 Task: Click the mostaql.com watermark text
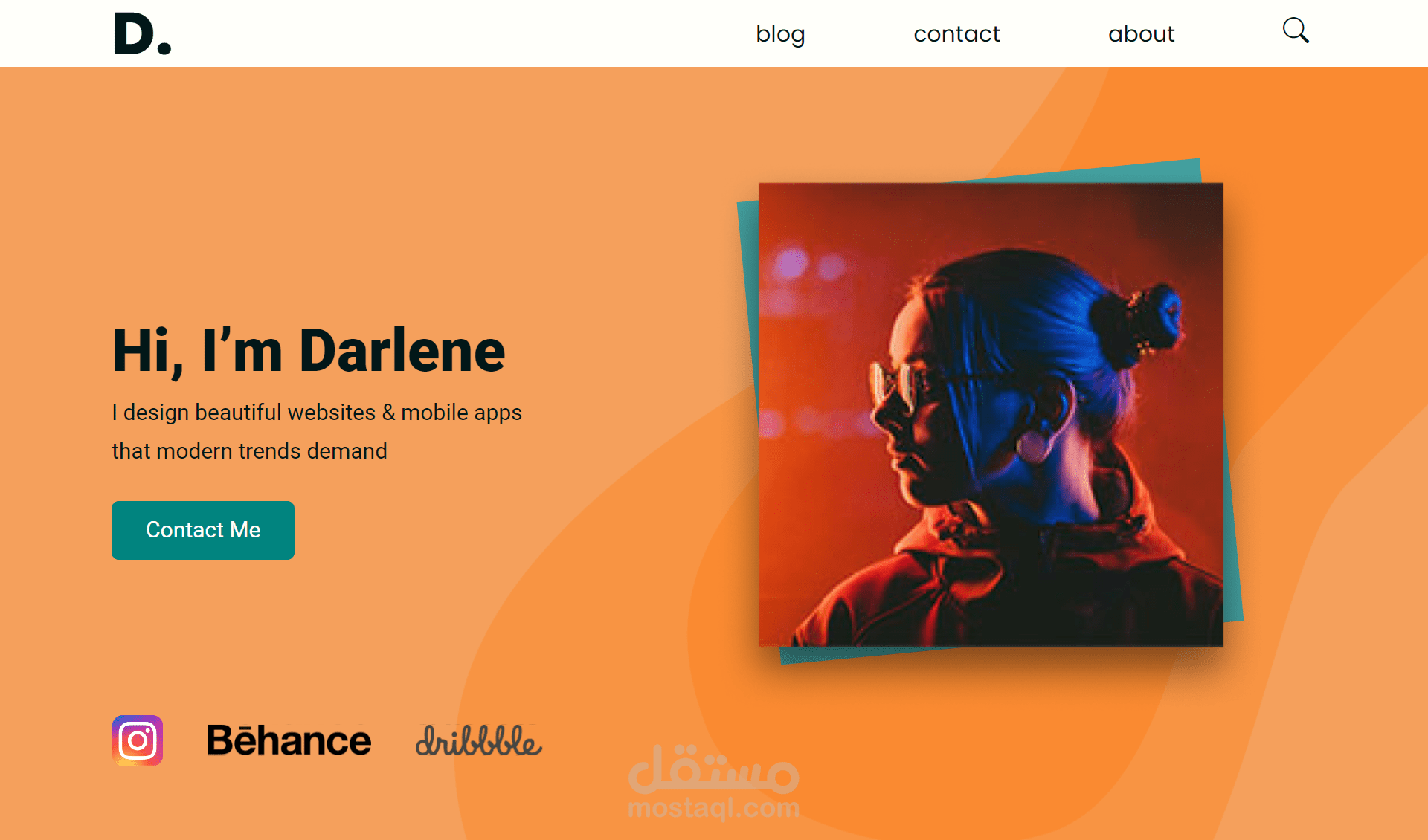(x=714, y=808)
